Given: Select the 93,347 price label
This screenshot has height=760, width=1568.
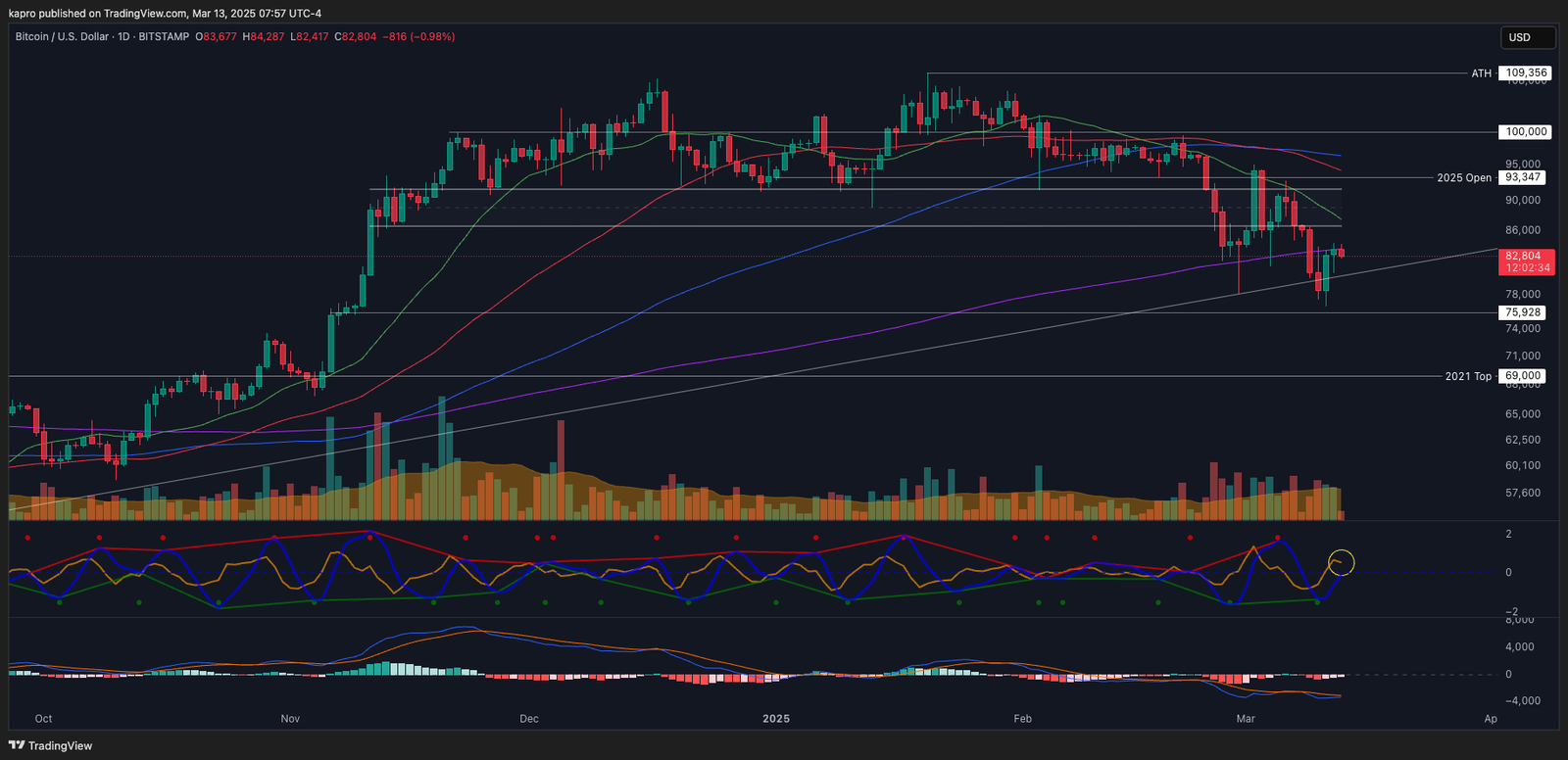Looking at the screenshot, I should pyautogui.click(x=1523, y=178).
